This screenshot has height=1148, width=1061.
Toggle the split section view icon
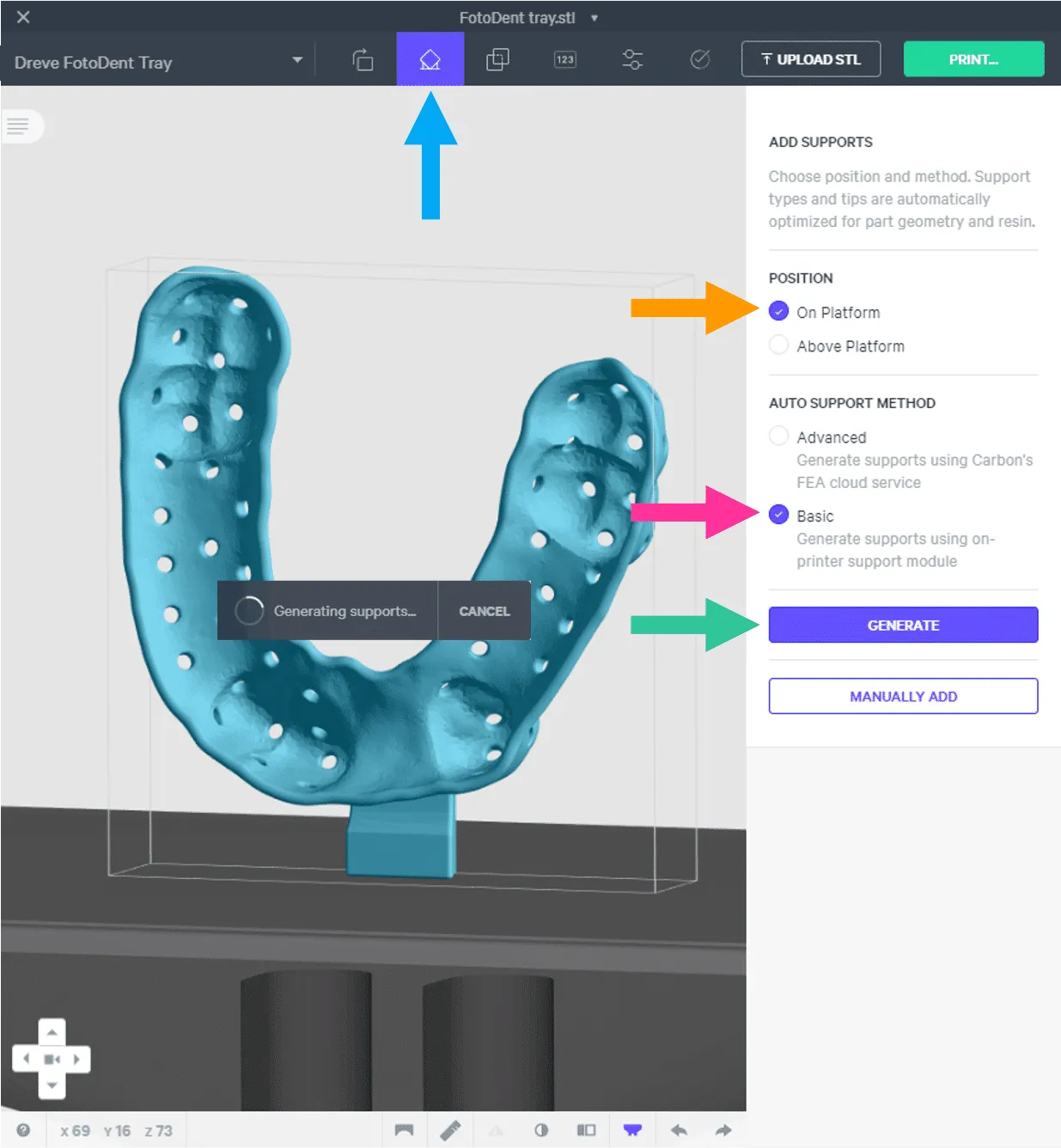587,1130
